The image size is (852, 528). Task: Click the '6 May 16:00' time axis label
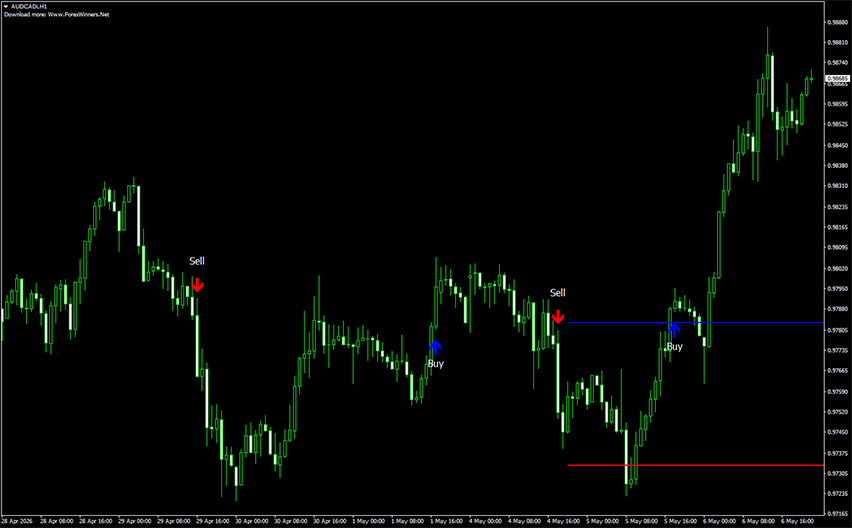[x=798, y=521]
